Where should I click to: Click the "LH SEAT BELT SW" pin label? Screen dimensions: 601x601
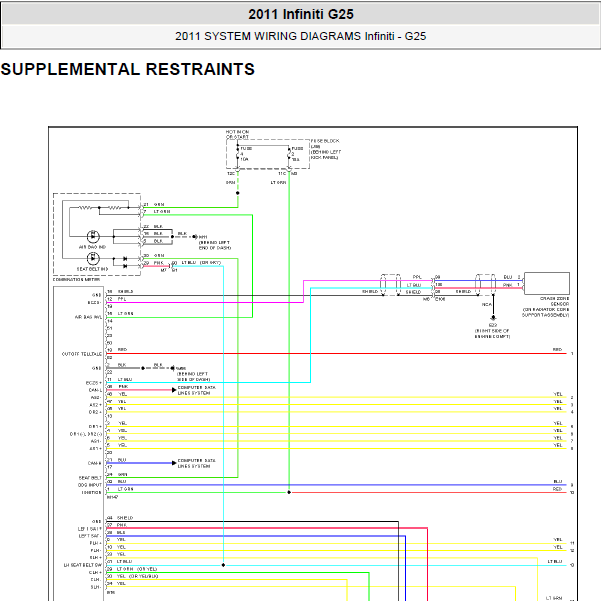(83, 565)
